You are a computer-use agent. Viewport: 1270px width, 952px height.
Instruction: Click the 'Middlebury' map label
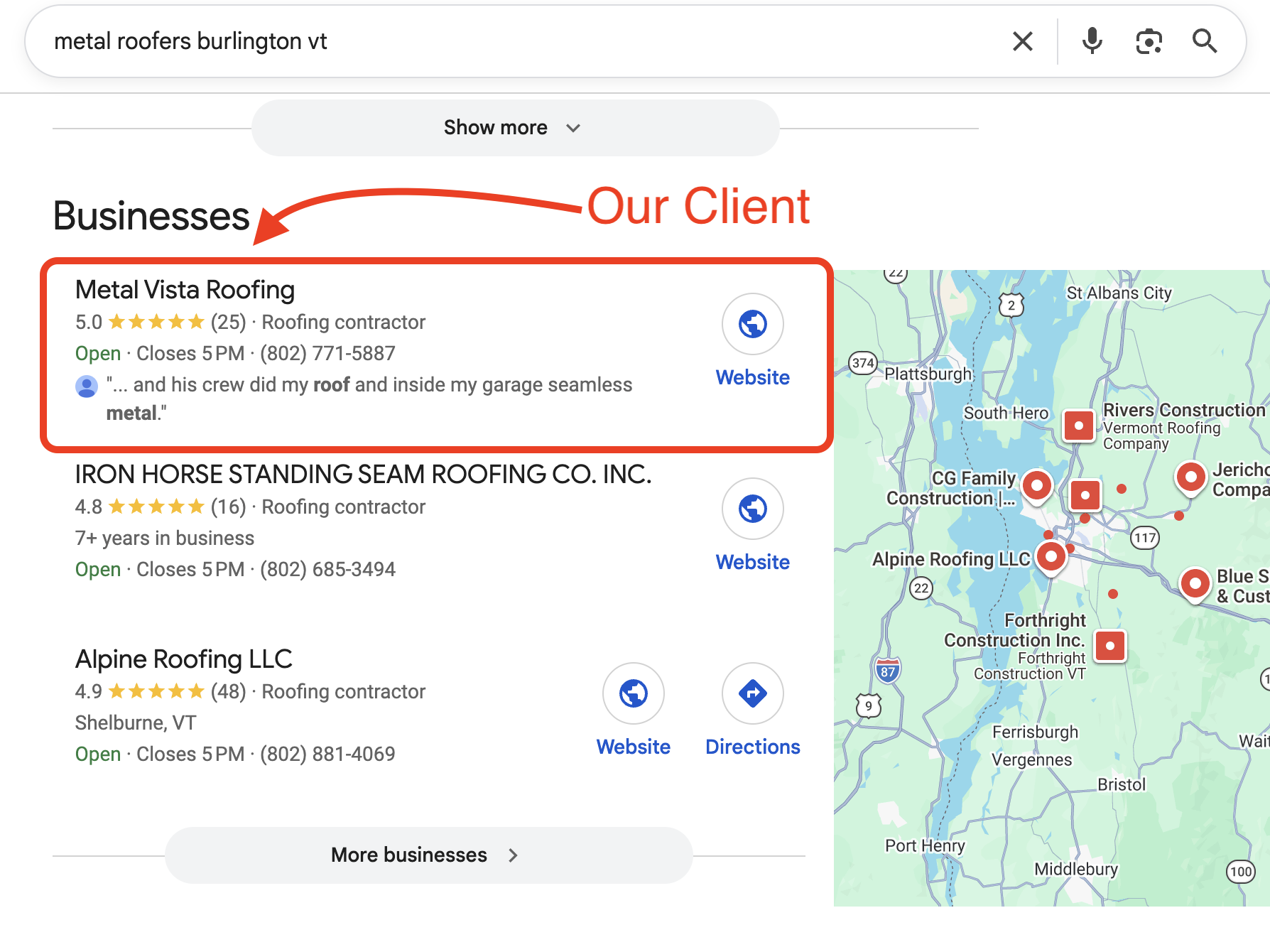coord(1076,869)
